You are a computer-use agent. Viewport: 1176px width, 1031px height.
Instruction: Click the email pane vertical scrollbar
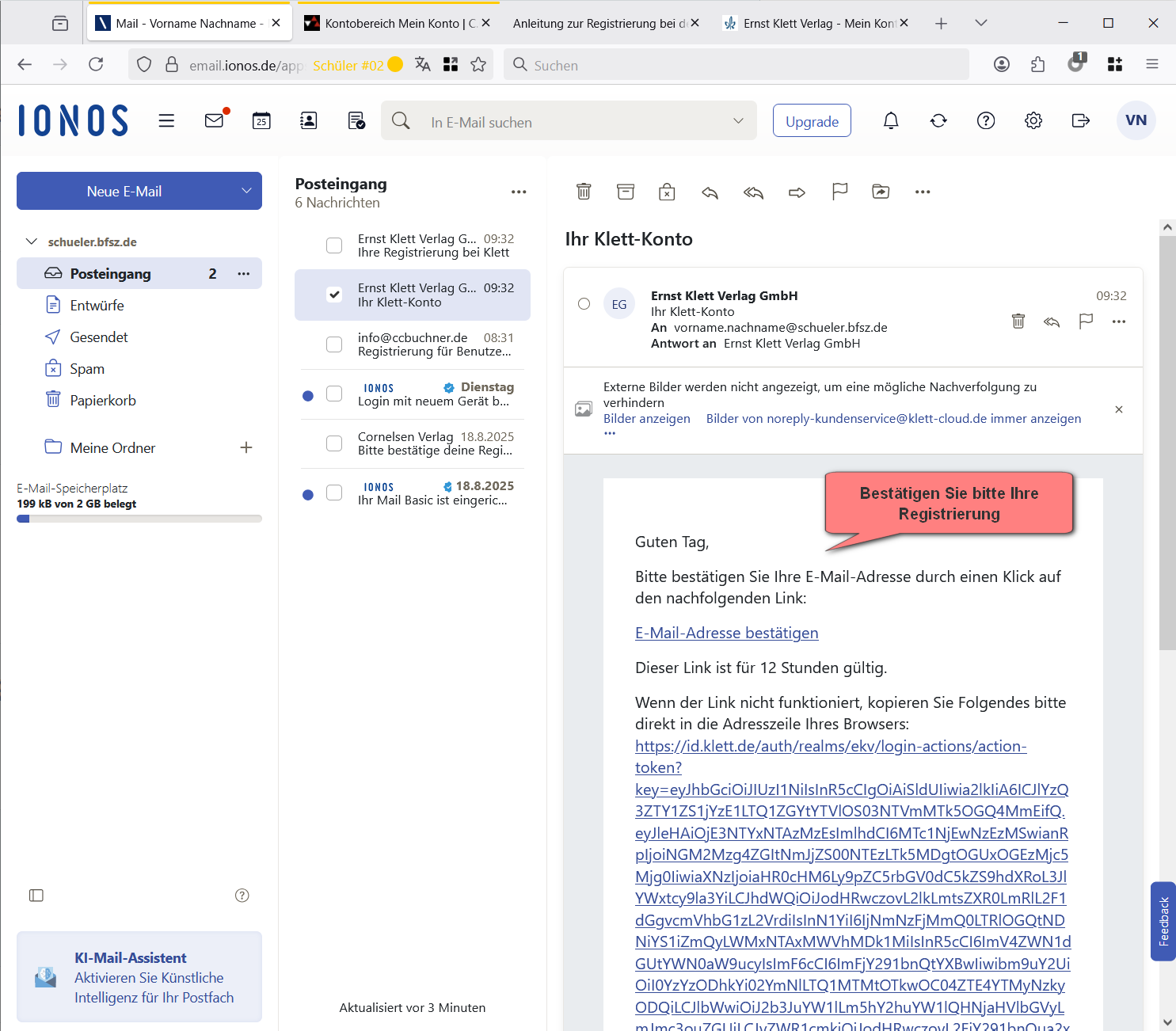(1167, 443)
